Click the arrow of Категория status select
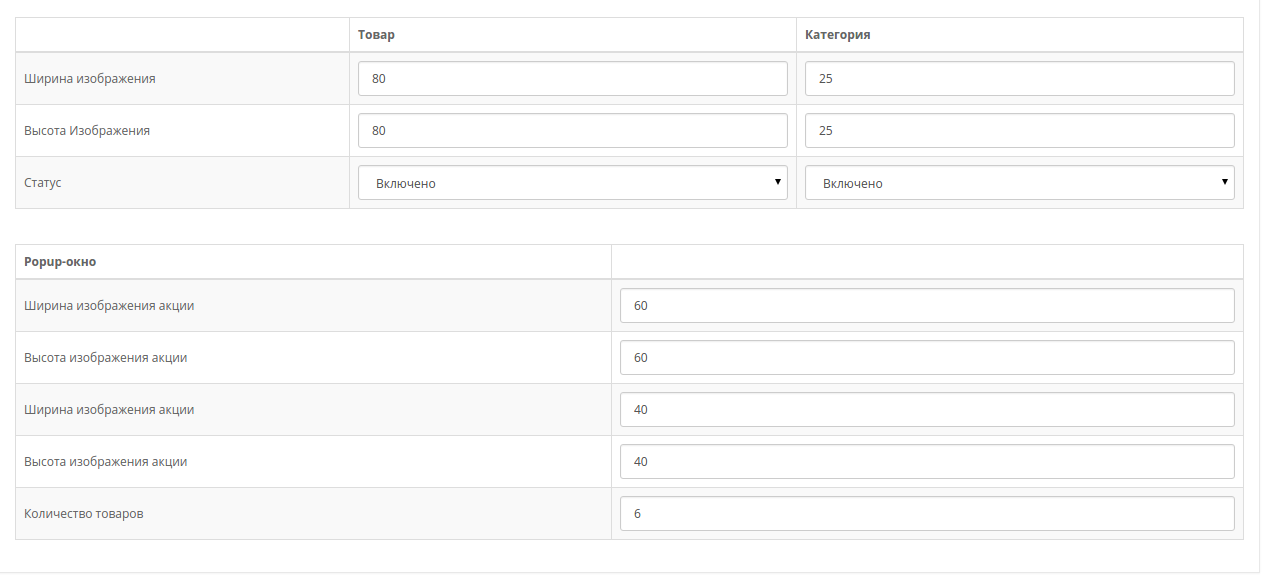This screenshot has width=1262, height=584. click(x=1224, y=182)
